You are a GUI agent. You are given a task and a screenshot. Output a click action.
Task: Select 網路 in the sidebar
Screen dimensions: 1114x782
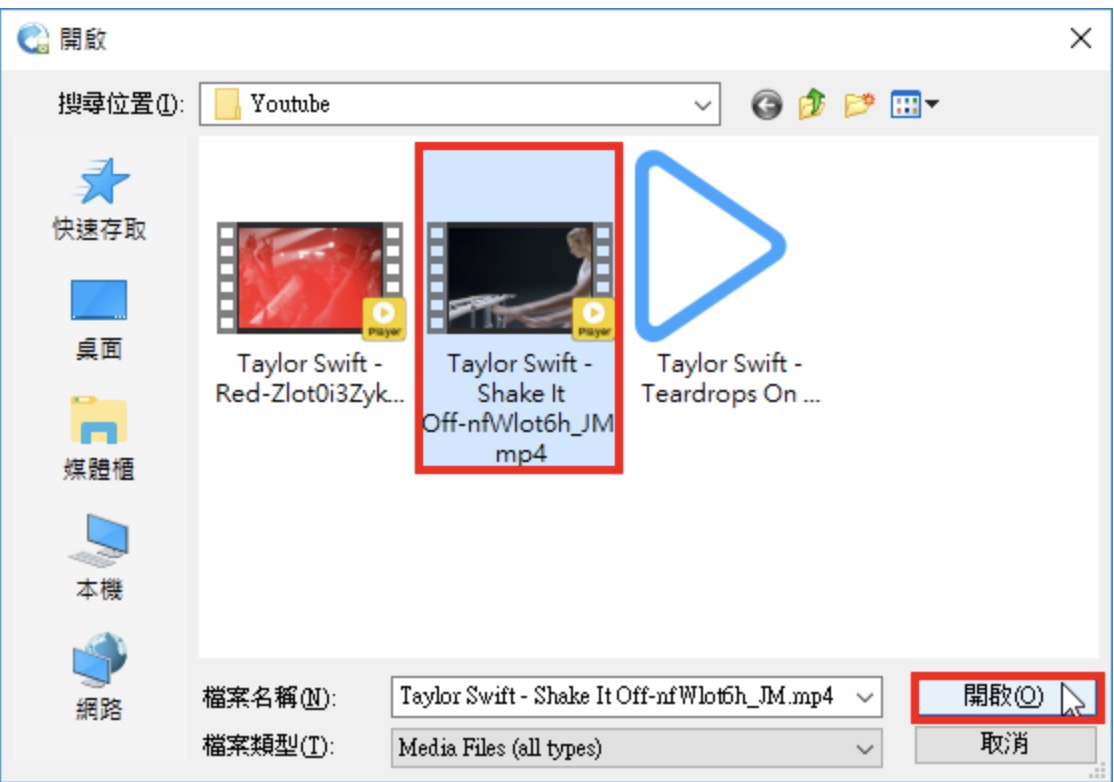click(x=99, y=677)
